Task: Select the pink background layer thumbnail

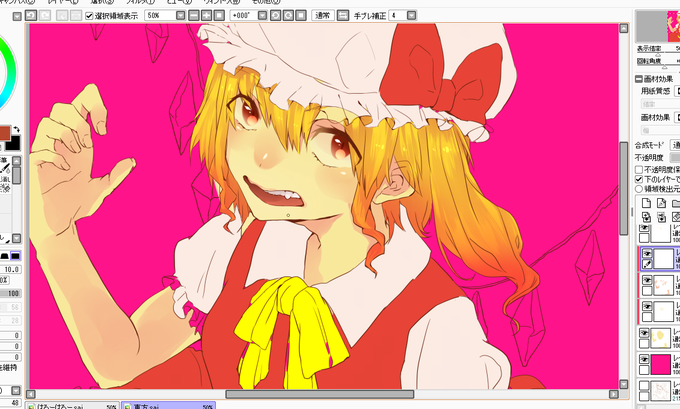Action: (661, 364)
